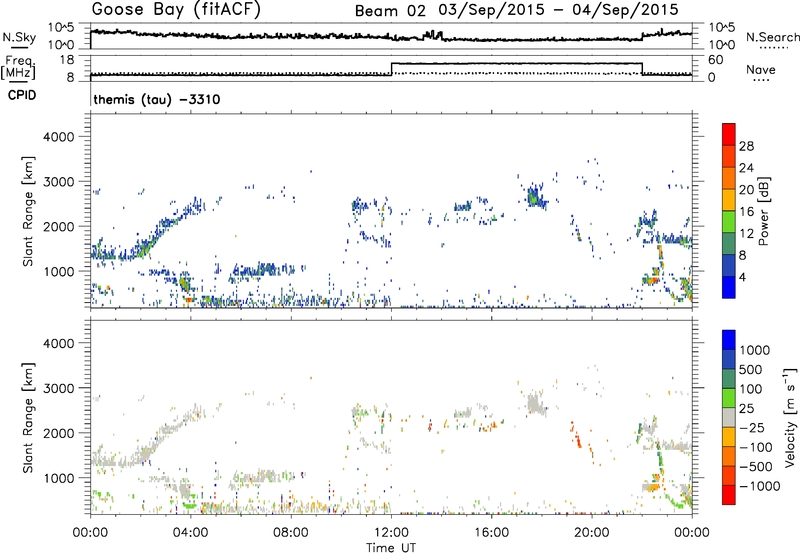Click the 'N.Sky' legend label
The height and width of the screenshot is (554, 800).
coord(19,37)
